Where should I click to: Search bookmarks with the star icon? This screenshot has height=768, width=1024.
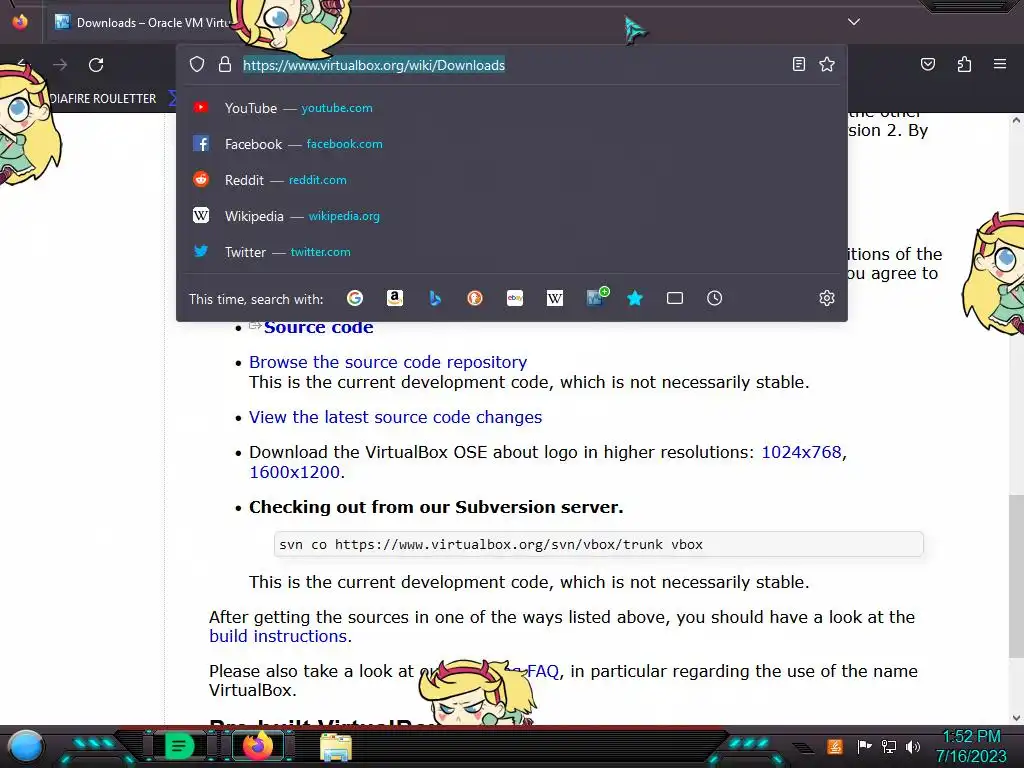pos(635,298)
